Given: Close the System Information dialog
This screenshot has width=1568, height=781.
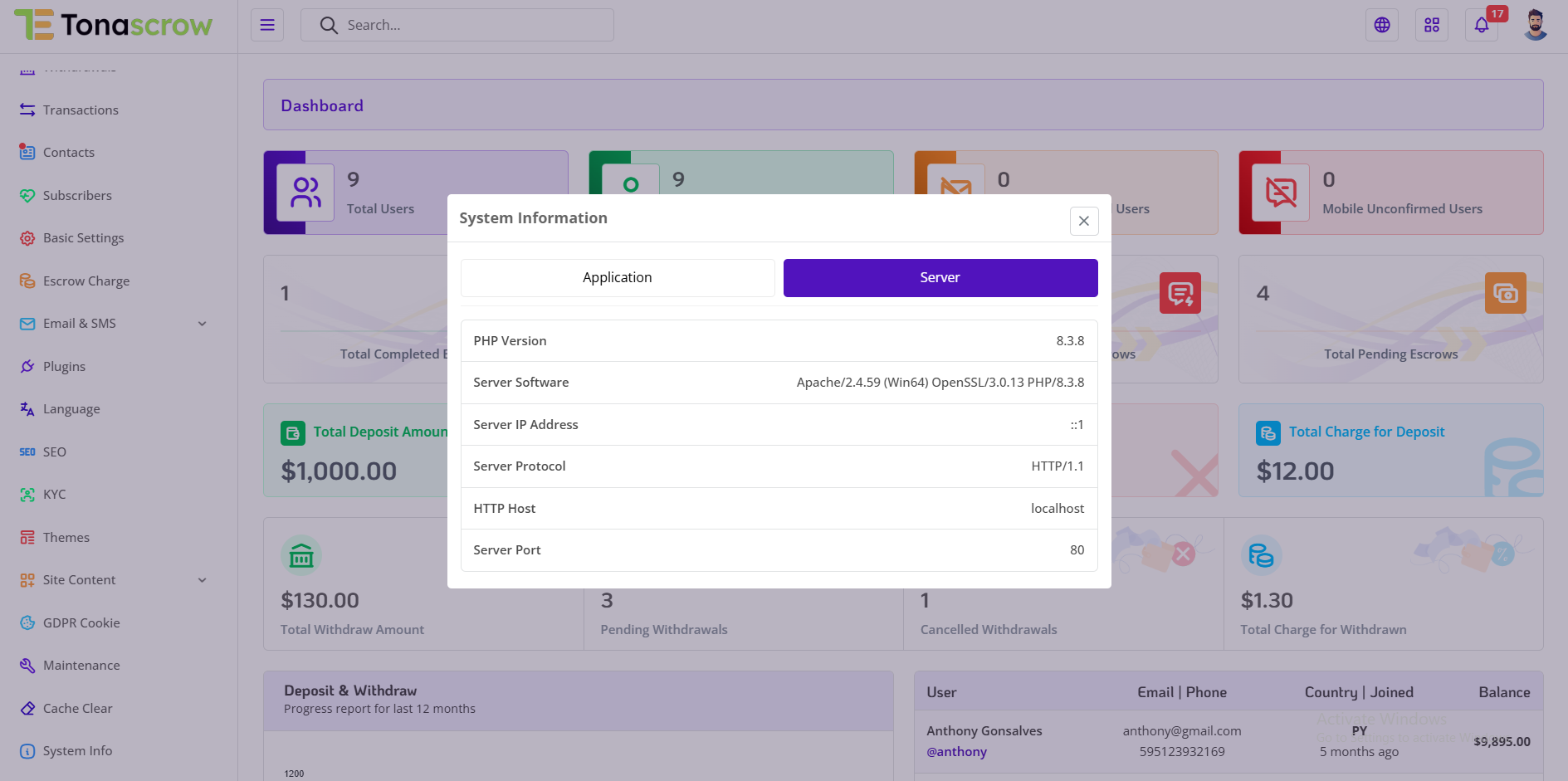Looking at the screenshot, I should (x=1084, y=221).
